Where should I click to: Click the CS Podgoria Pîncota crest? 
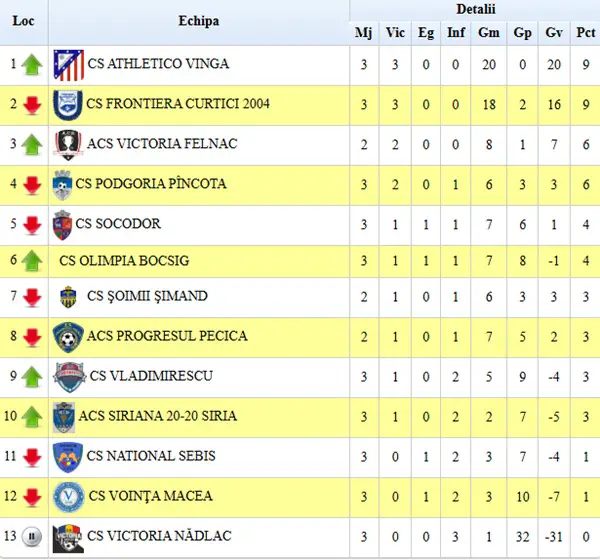click(x=62, y=185)
